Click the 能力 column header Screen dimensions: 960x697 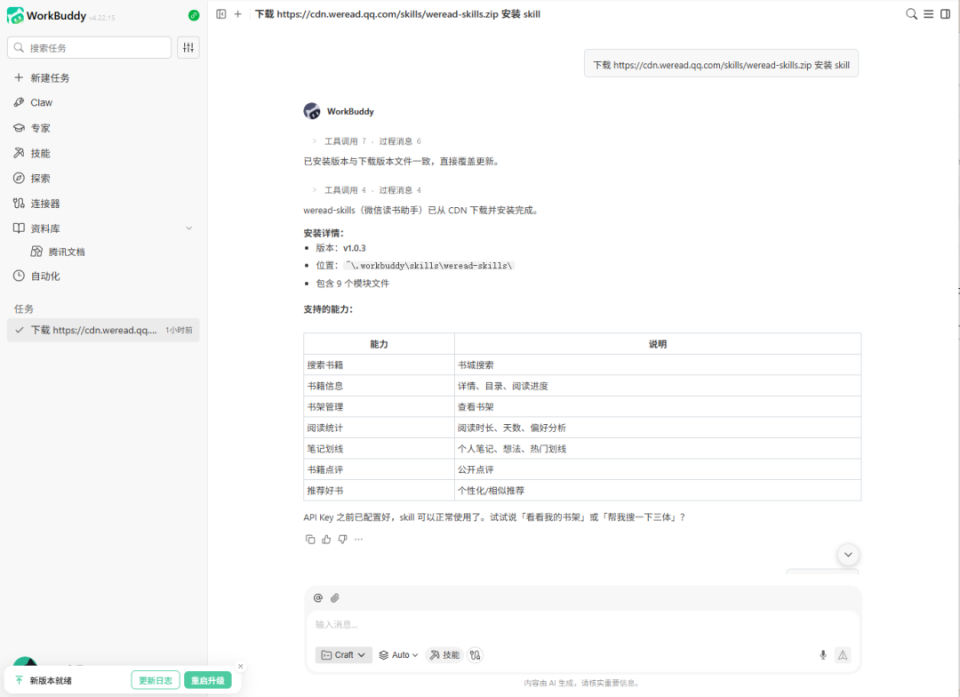(379, 344)
